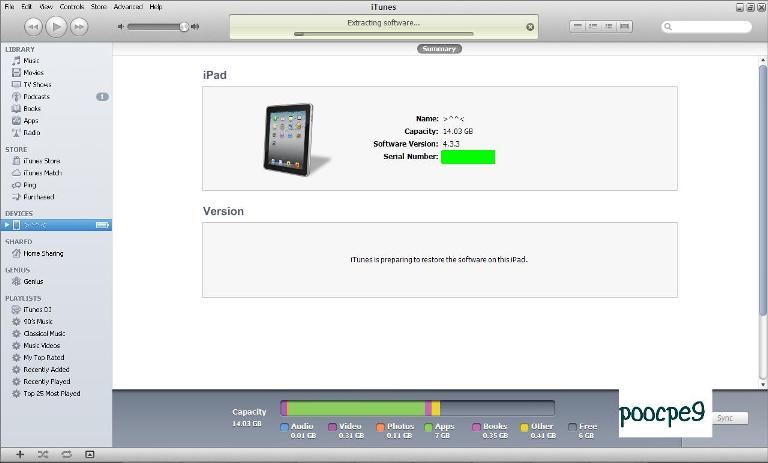
Task: Open the Controls menu
Action: pyautogui.click(x=72, y=7)
